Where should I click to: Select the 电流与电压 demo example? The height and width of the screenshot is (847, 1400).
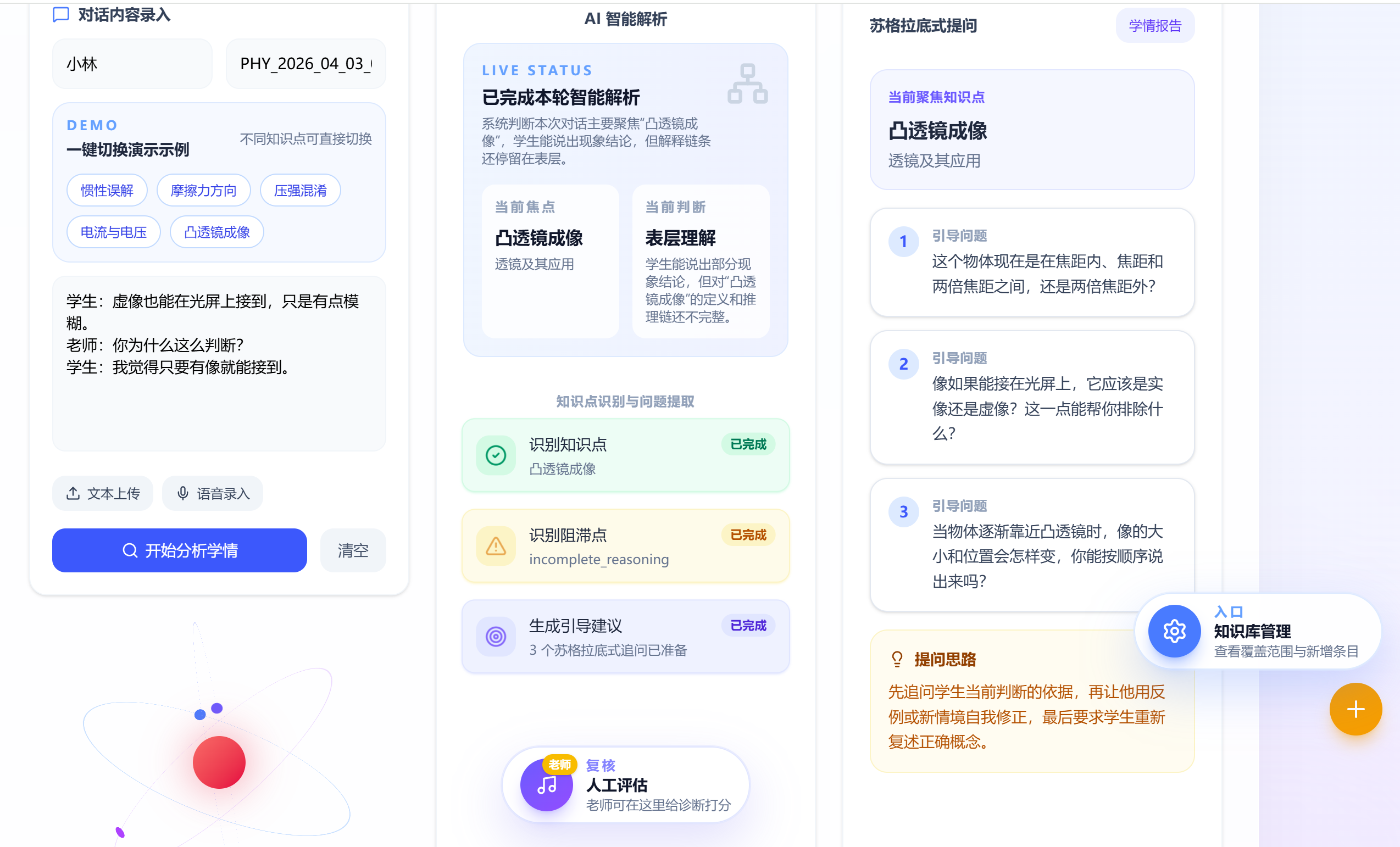pyautogui.click(x=114, y=232)
